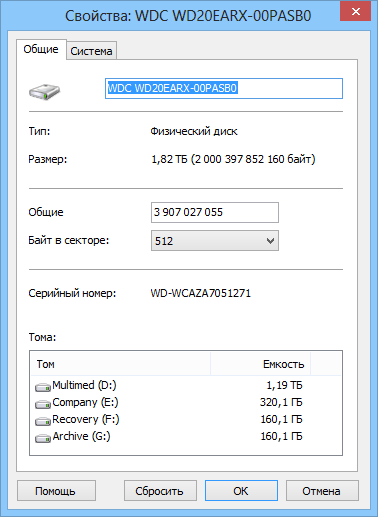Click the Отмена button
The height and width of the screenshot is (517, 378).
click(322, 491)
